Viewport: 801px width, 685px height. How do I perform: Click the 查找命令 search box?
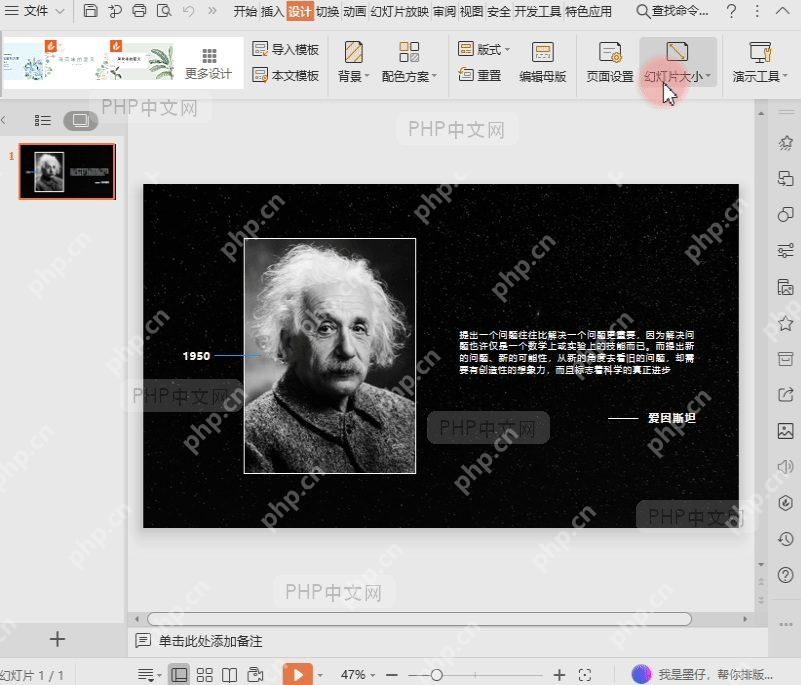click(x=673, y=11)
